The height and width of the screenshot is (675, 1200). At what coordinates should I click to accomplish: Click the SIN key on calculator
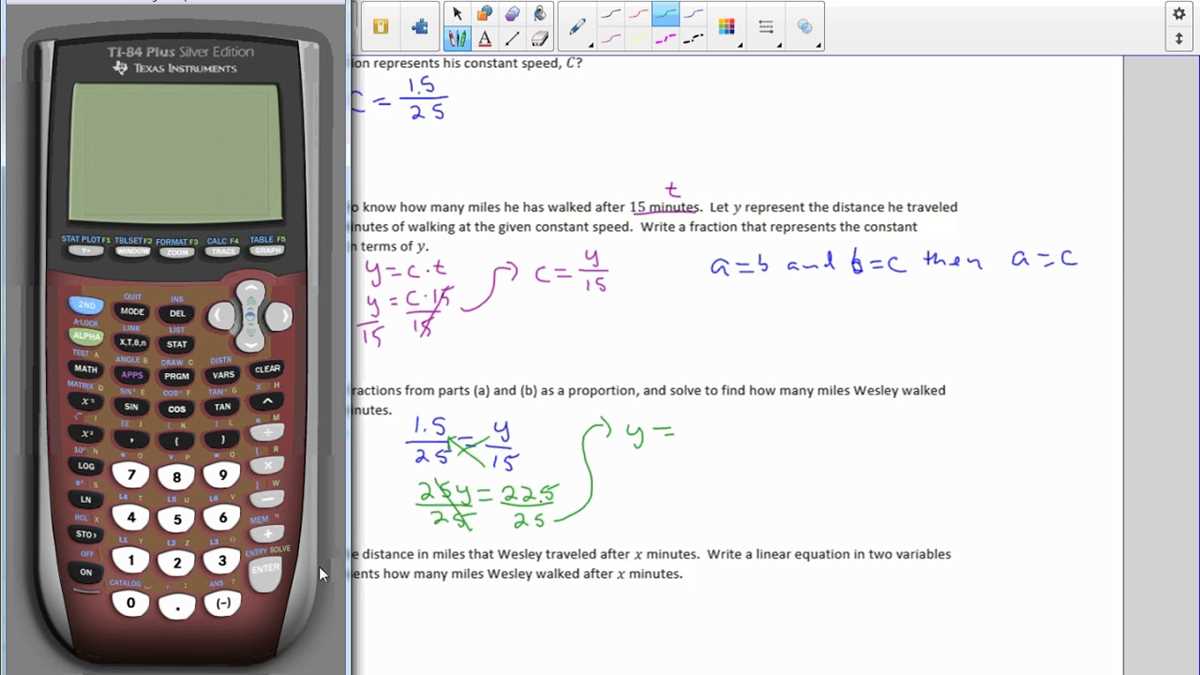click(131, 407)
